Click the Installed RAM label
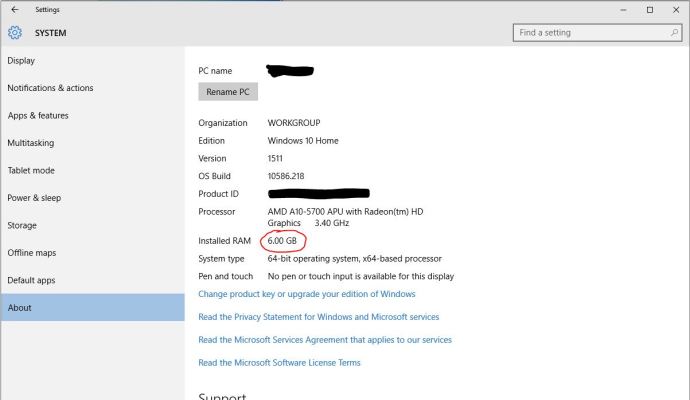Viewport: 690px width, 400px height. 224,241
